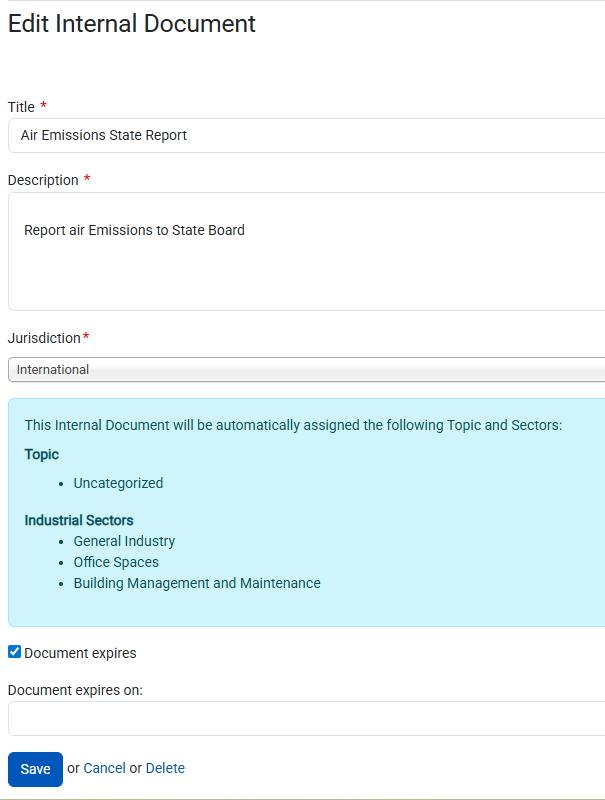
Task: Click the Document expires on: label
Action: pyautogui.click(x=75, y=690)
